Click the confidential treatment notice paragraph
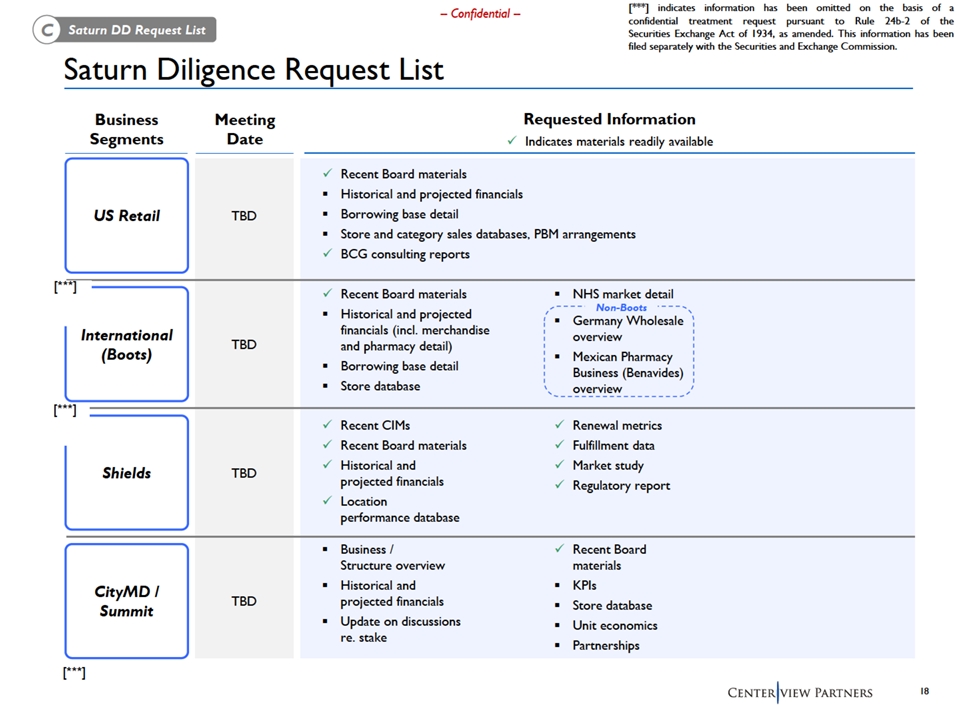This screenshot has width=960, height=720. point(790,27)
